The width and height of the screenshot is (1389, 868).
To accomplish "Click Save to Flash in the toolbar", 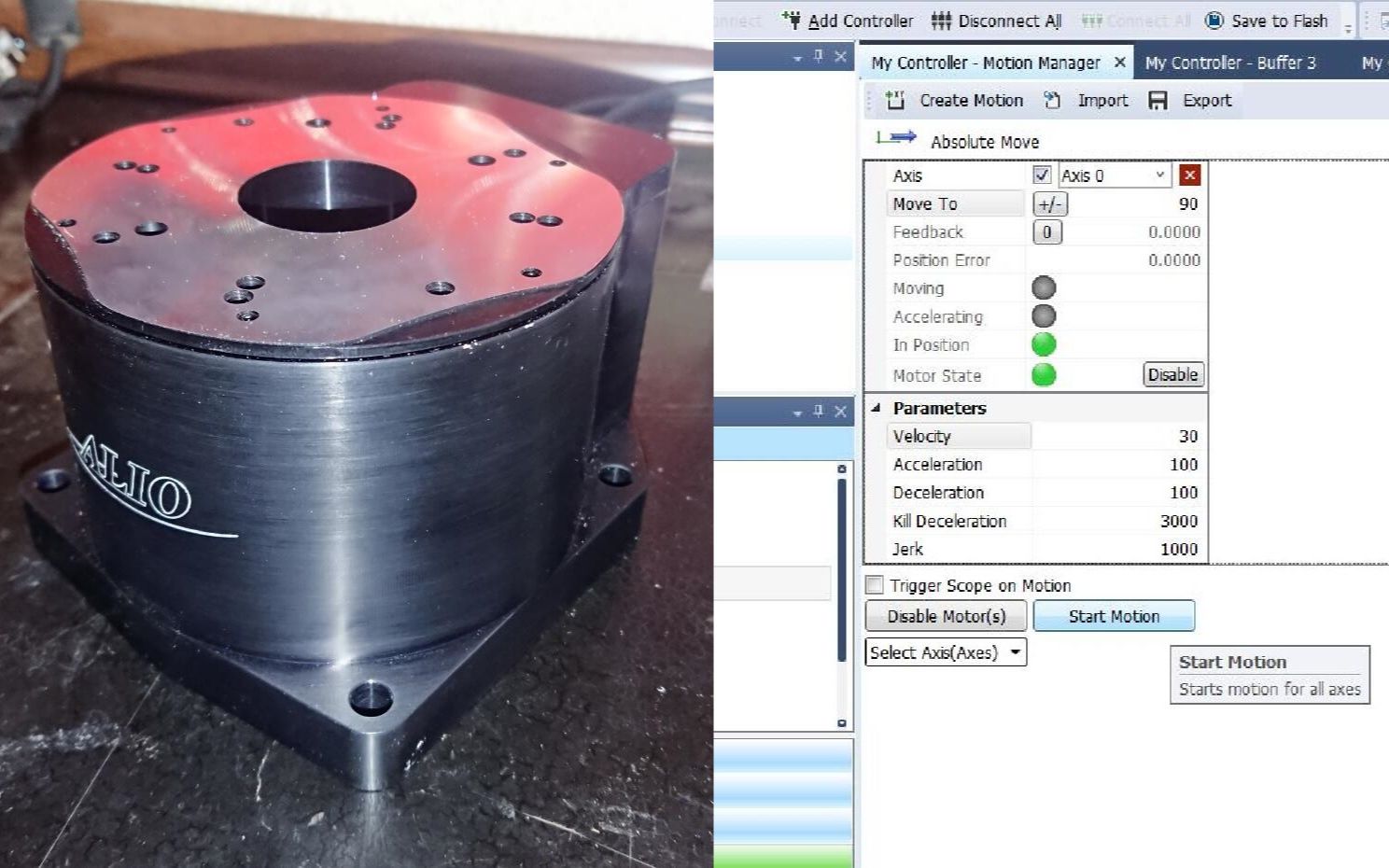I will (x=1266, y=21).
